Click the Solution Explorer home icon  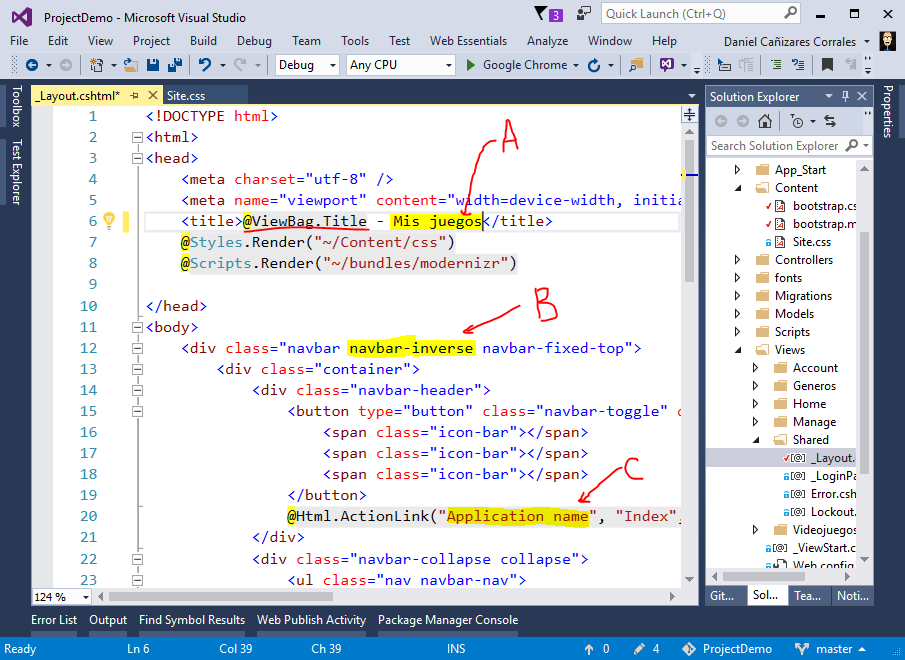coord(765,121)
